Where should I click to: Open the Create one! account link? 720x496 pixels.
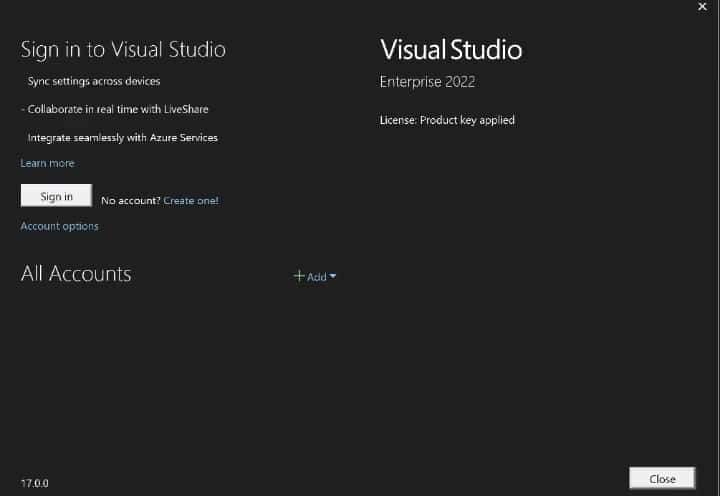click(191, 201)
